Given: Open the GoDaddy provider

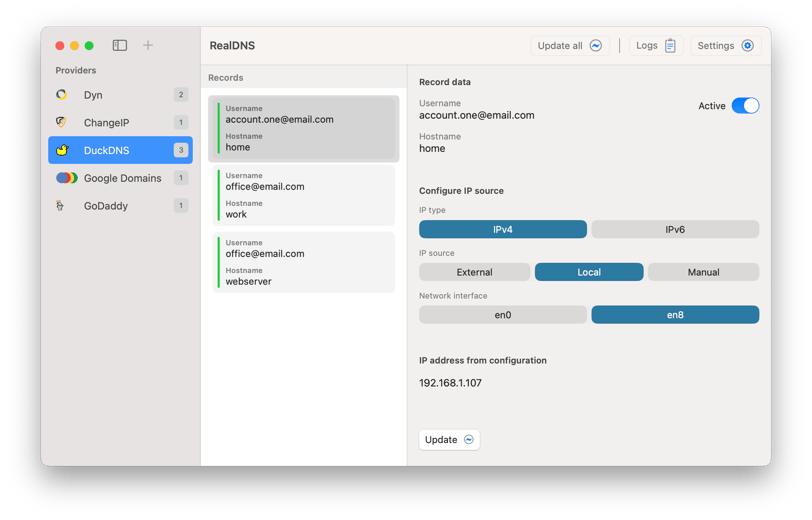Looking at the screenshot, I should [x=121, y=206].
